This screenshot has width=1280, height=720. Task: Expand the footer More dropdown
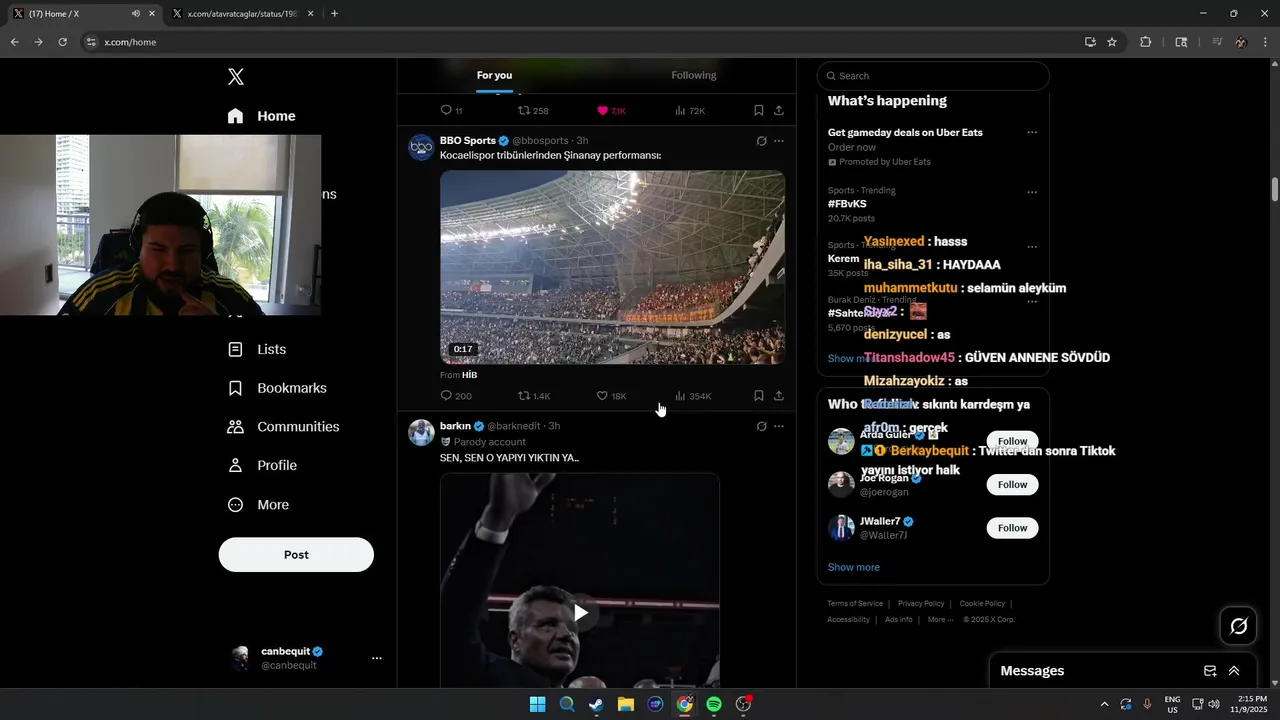point(940,620)
